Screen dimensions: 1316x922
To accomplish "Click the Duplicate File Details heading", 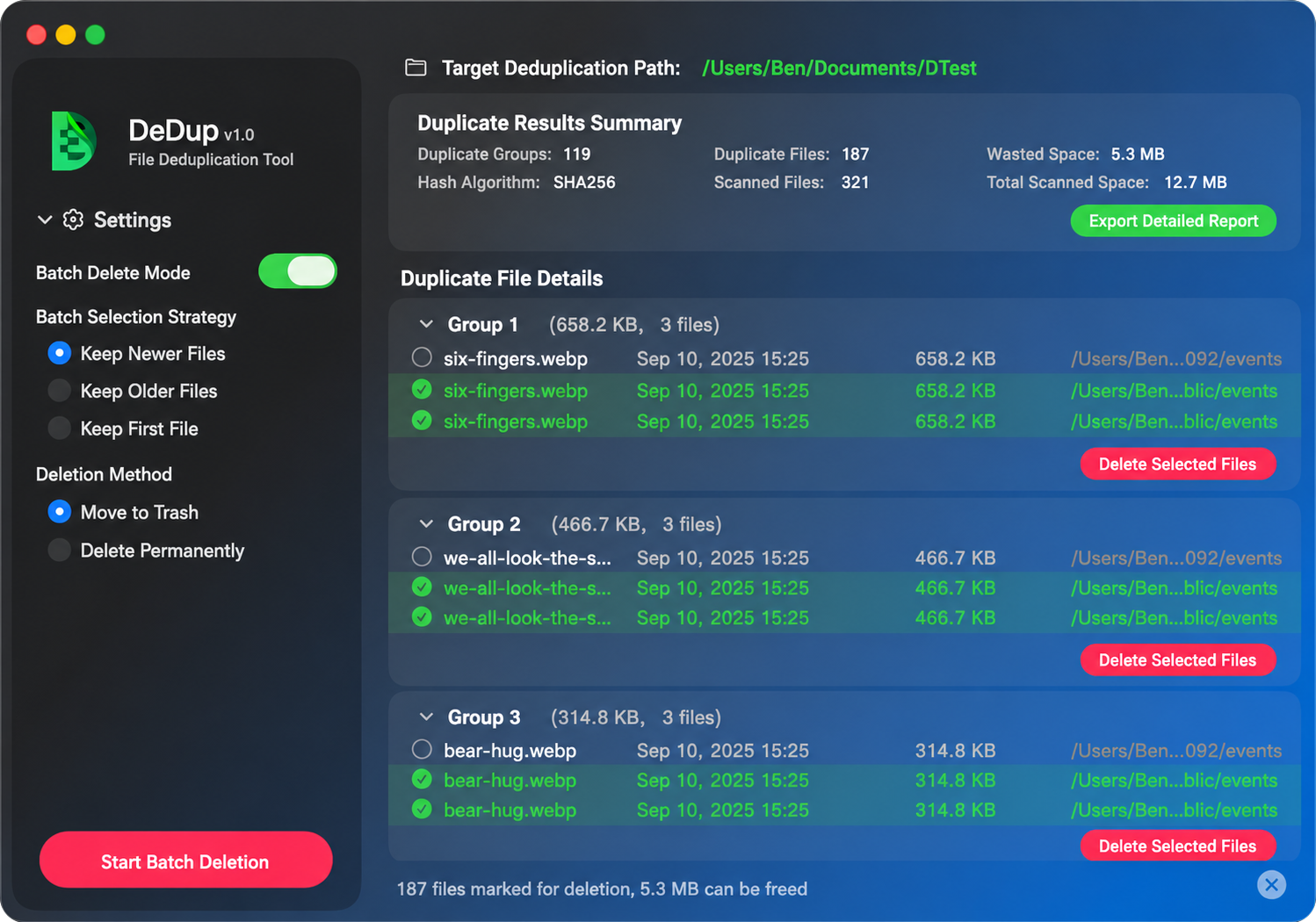I will tap(502, 278).
